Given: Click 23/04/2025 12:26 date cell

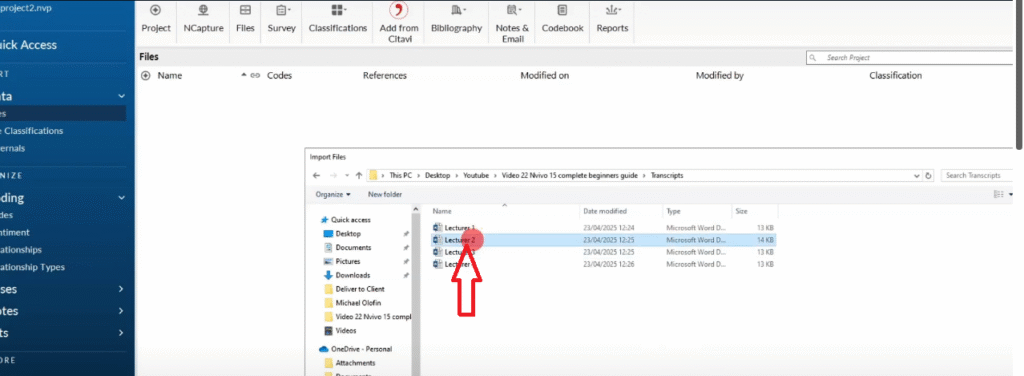Looking at the screenshot, I should click(x=609, y=264).
